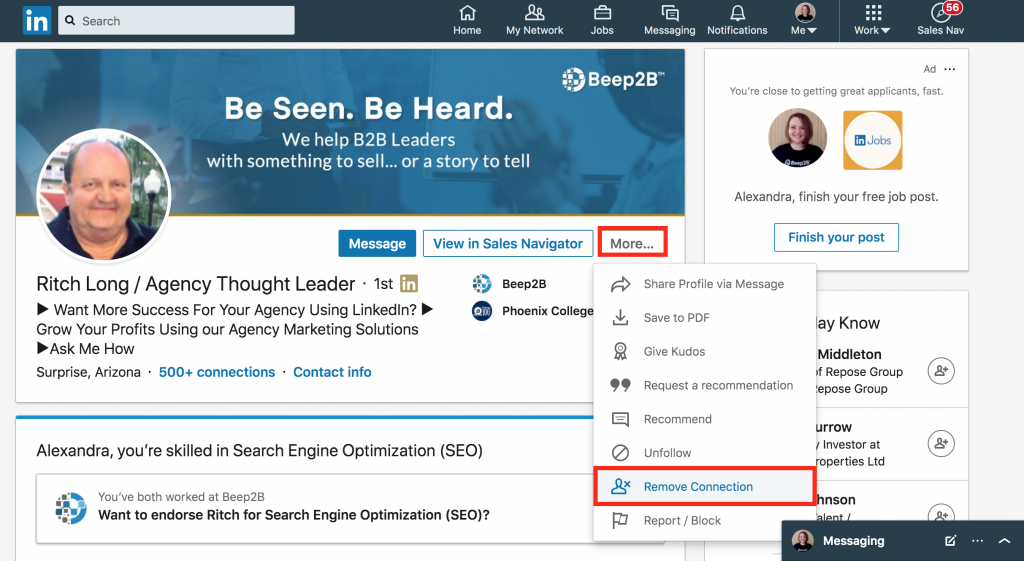Open Ritch Long's profile photo
The width and height of the screenshot is (1024, 561).
pos(104,195)
